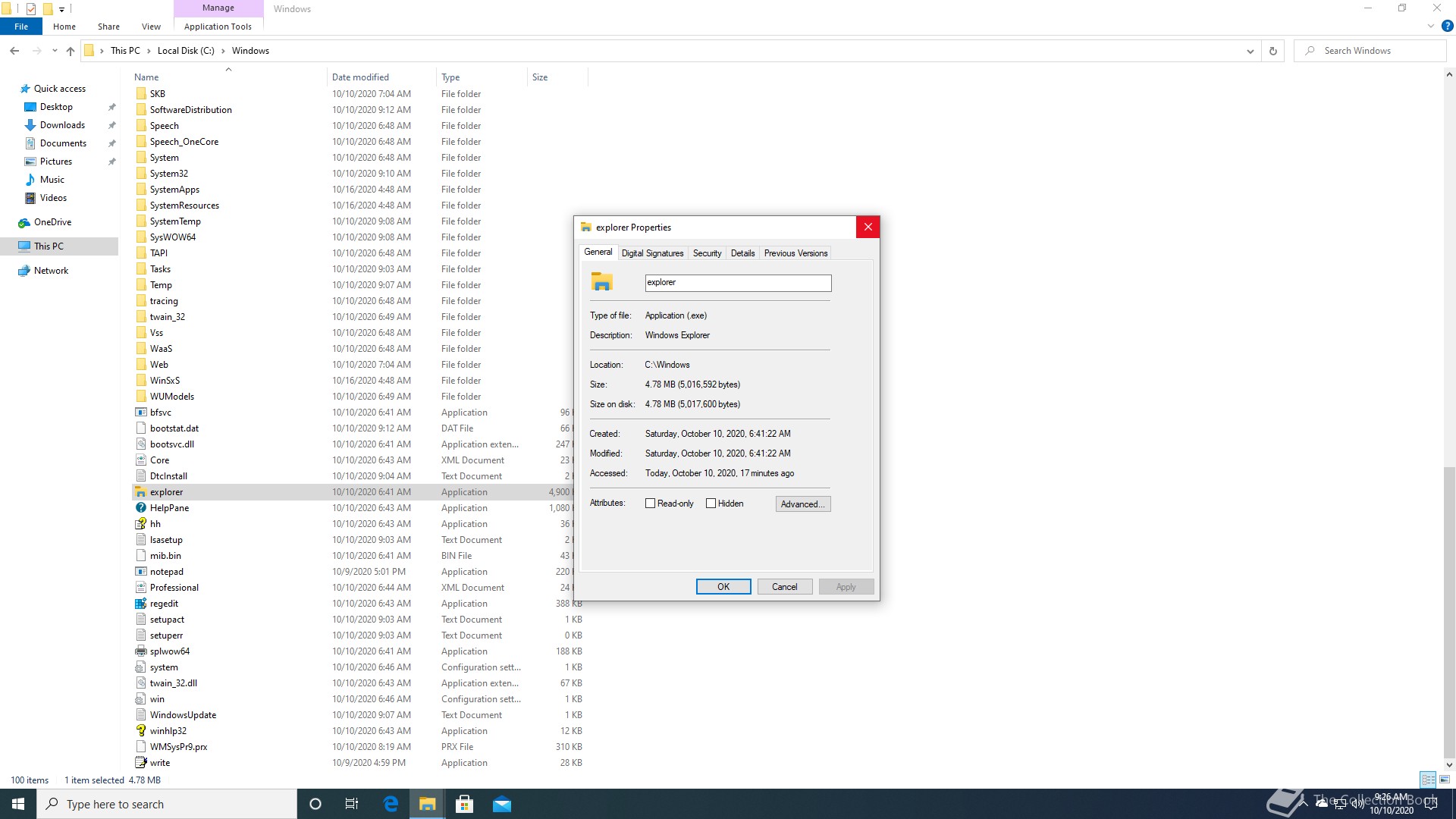The width and height of the screenshot is (1456, 819).
Task: Sort by Date modified column header
Action: coord(381,77)
